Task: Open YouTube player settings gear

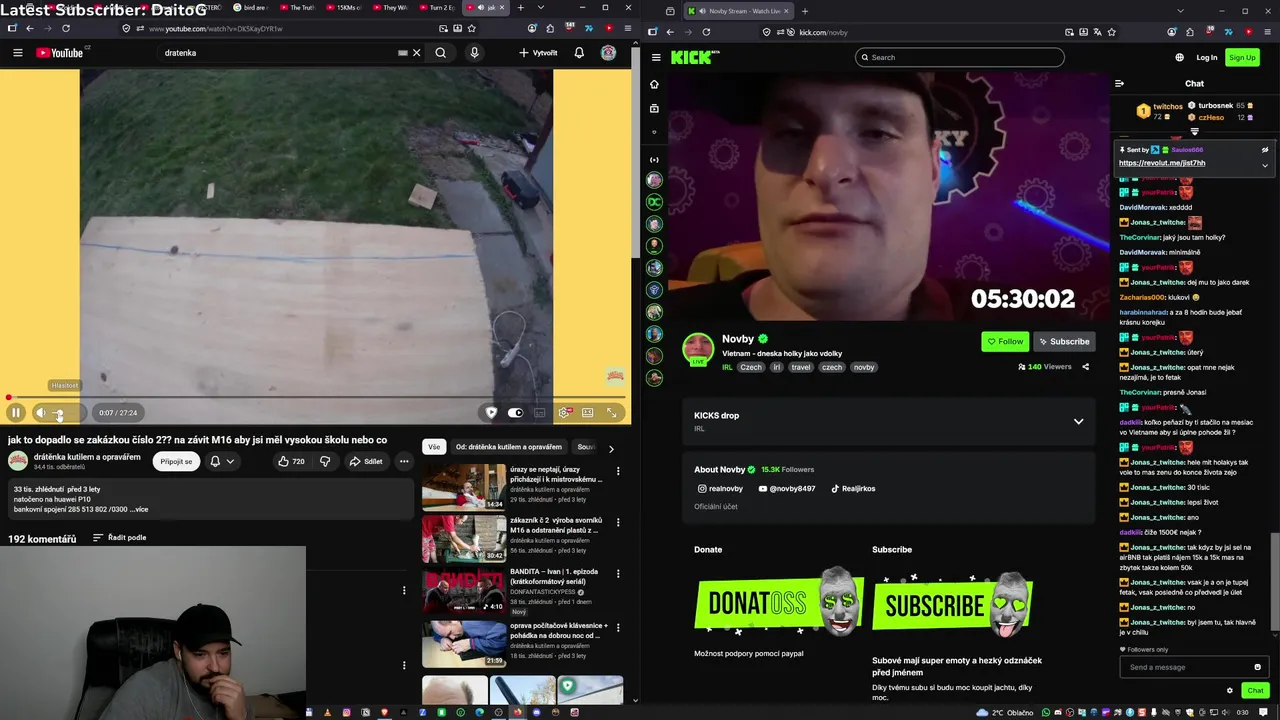Action: click(x=565, y=412)
